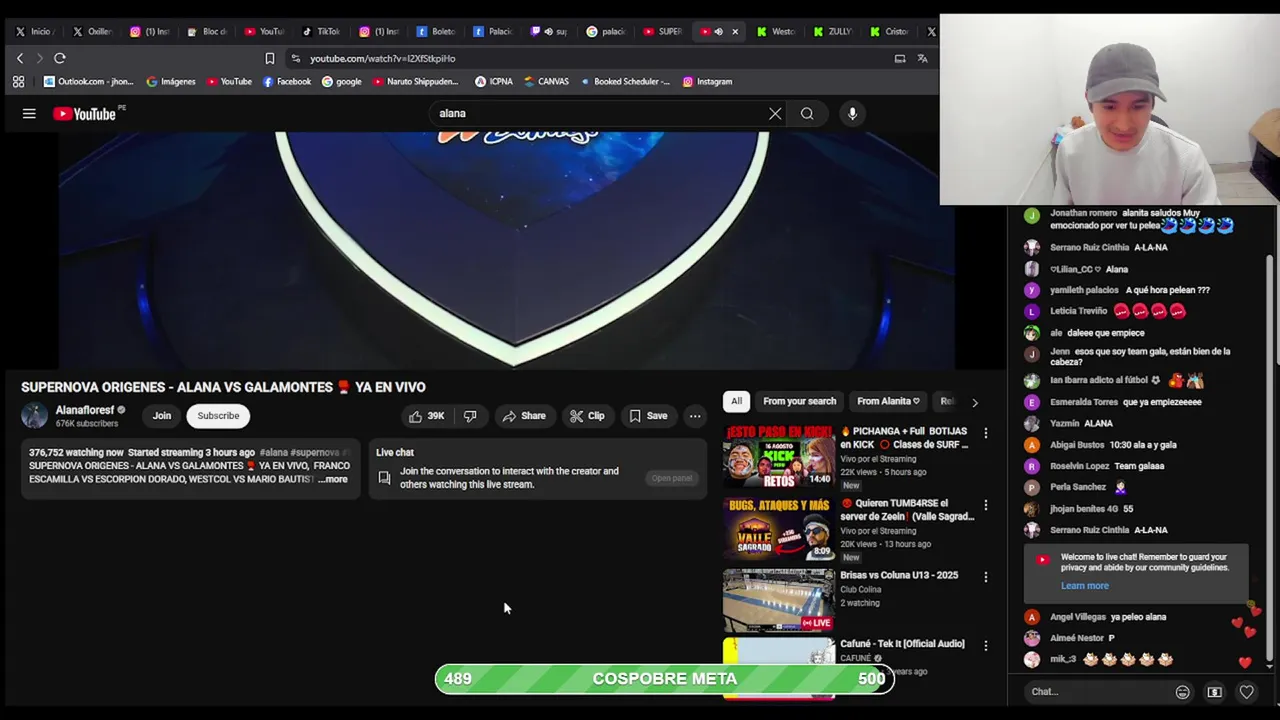Open the Brisas vs Coluna U13 thumbnail
1280x720 pixels.
pyautogui.click(x=779, y=600)
